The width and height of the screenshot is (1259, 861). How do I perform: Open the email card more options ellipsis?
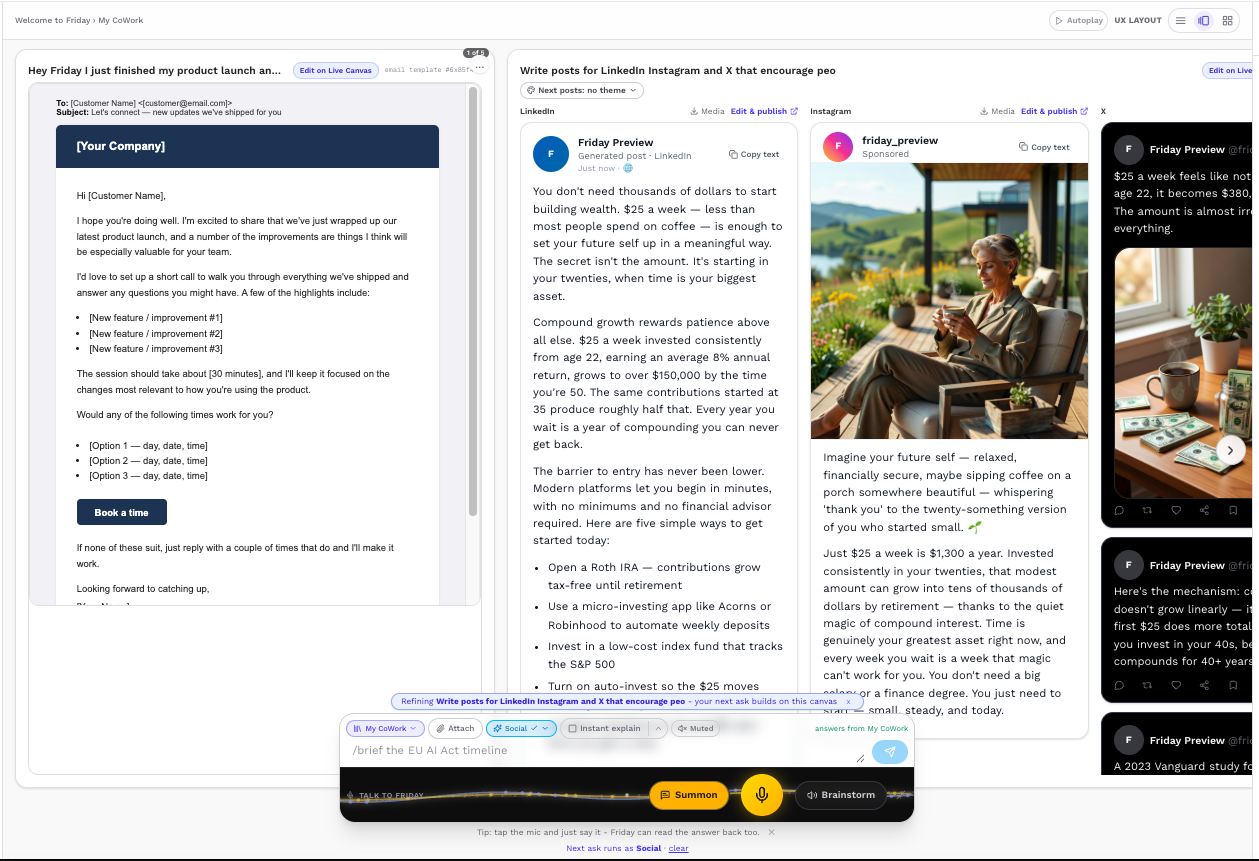click(x=479, y=69)
